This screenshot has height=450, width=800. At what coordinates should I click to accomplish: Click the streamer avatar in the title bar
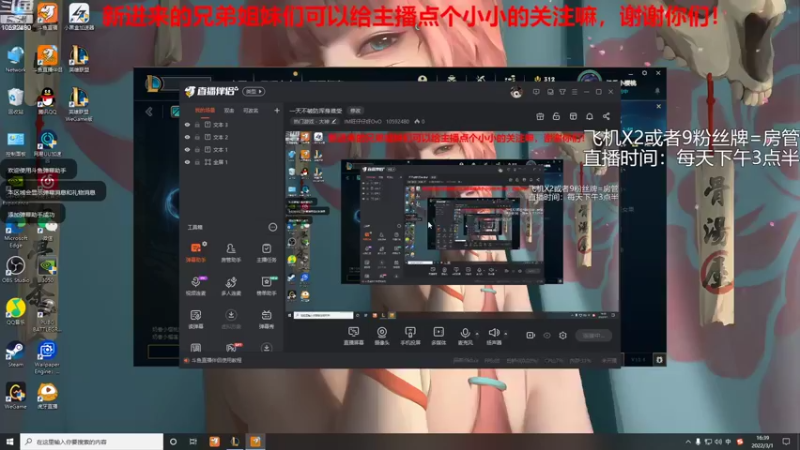[x=516, y=92]
